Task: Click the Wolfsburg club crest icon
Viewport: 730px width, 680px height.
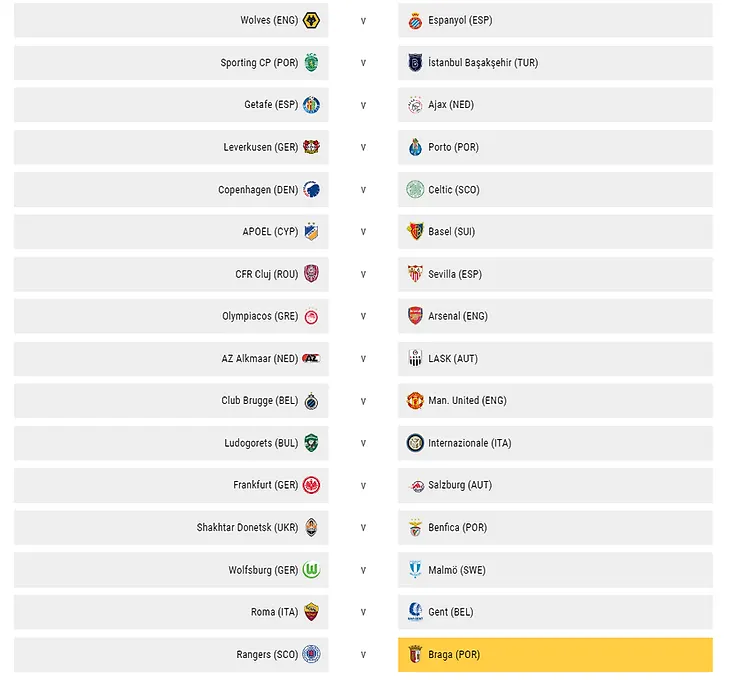Action: coord(311,570)
